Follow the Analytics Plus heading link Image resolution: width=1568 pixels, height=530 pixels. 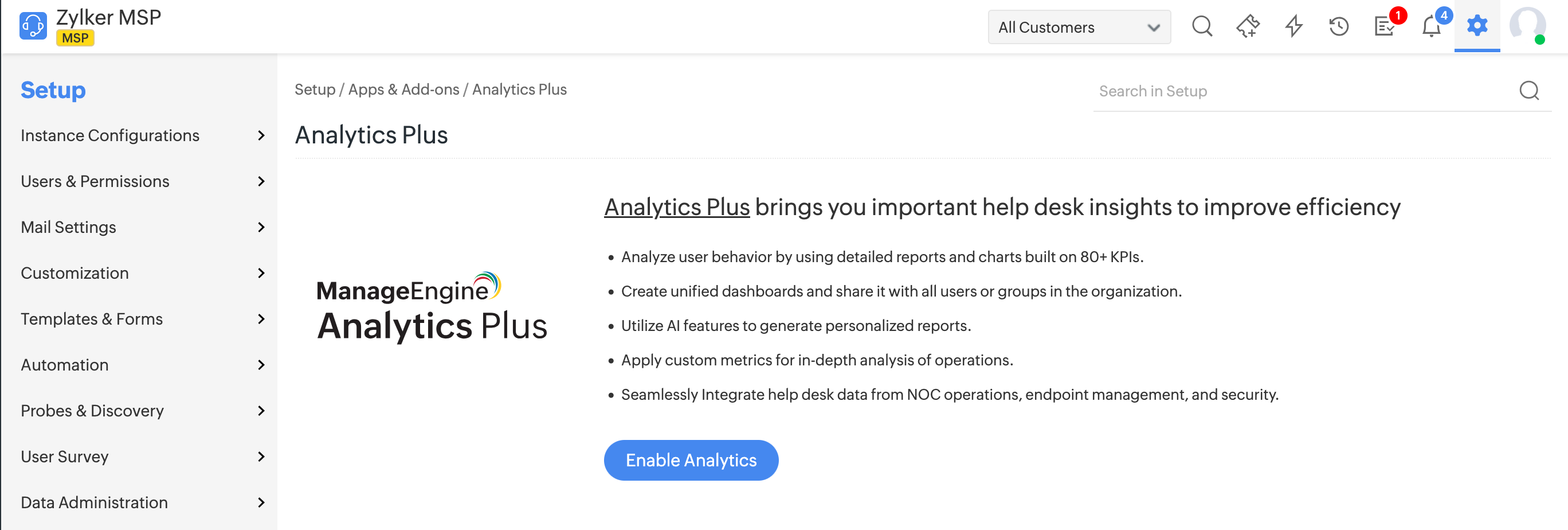pyautogui.click(x=676, y=207)
